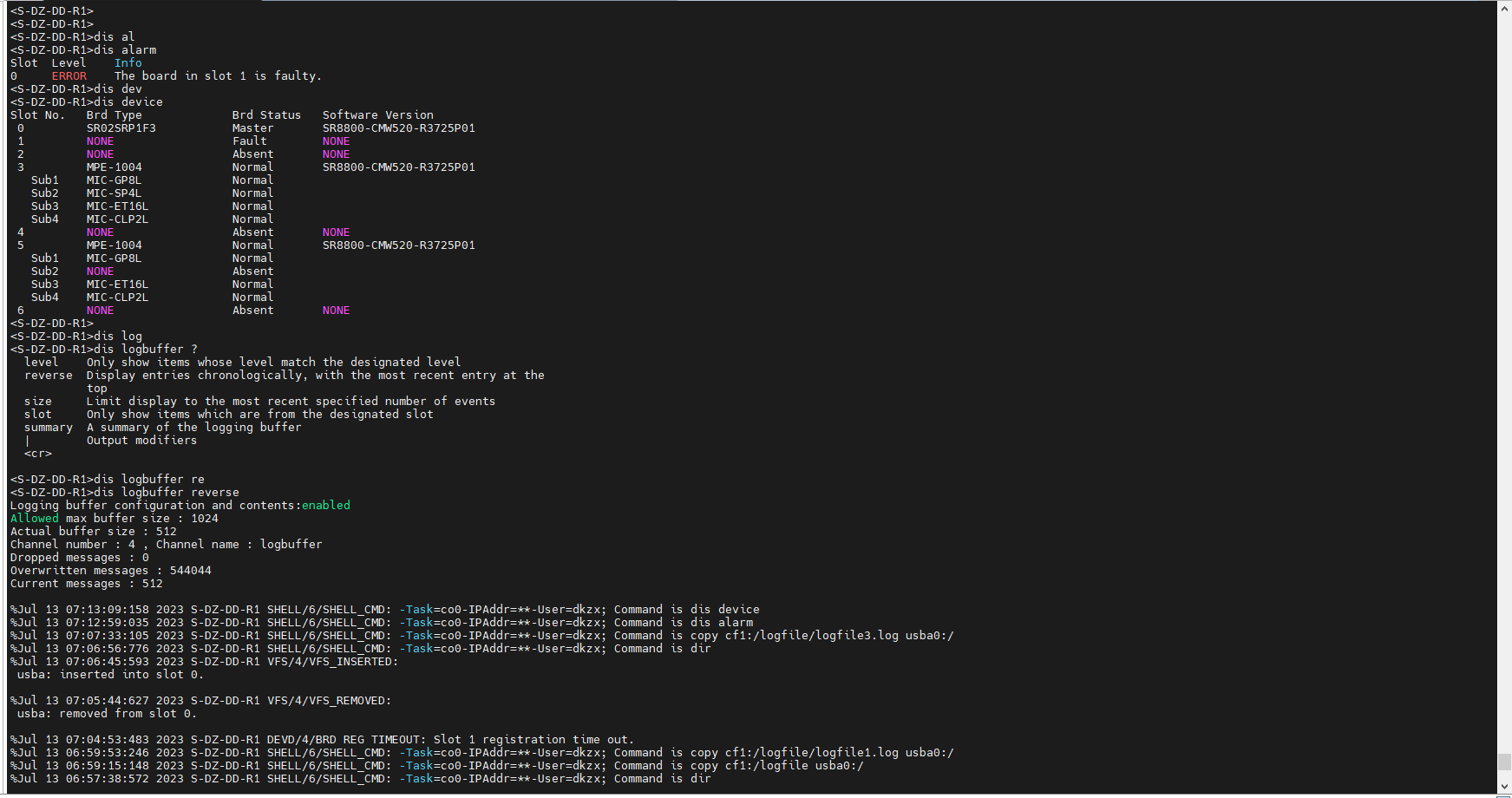The image size is (1512, 798).
Task: Click the Brd Status column header
Action: click(x=266, y=115)
